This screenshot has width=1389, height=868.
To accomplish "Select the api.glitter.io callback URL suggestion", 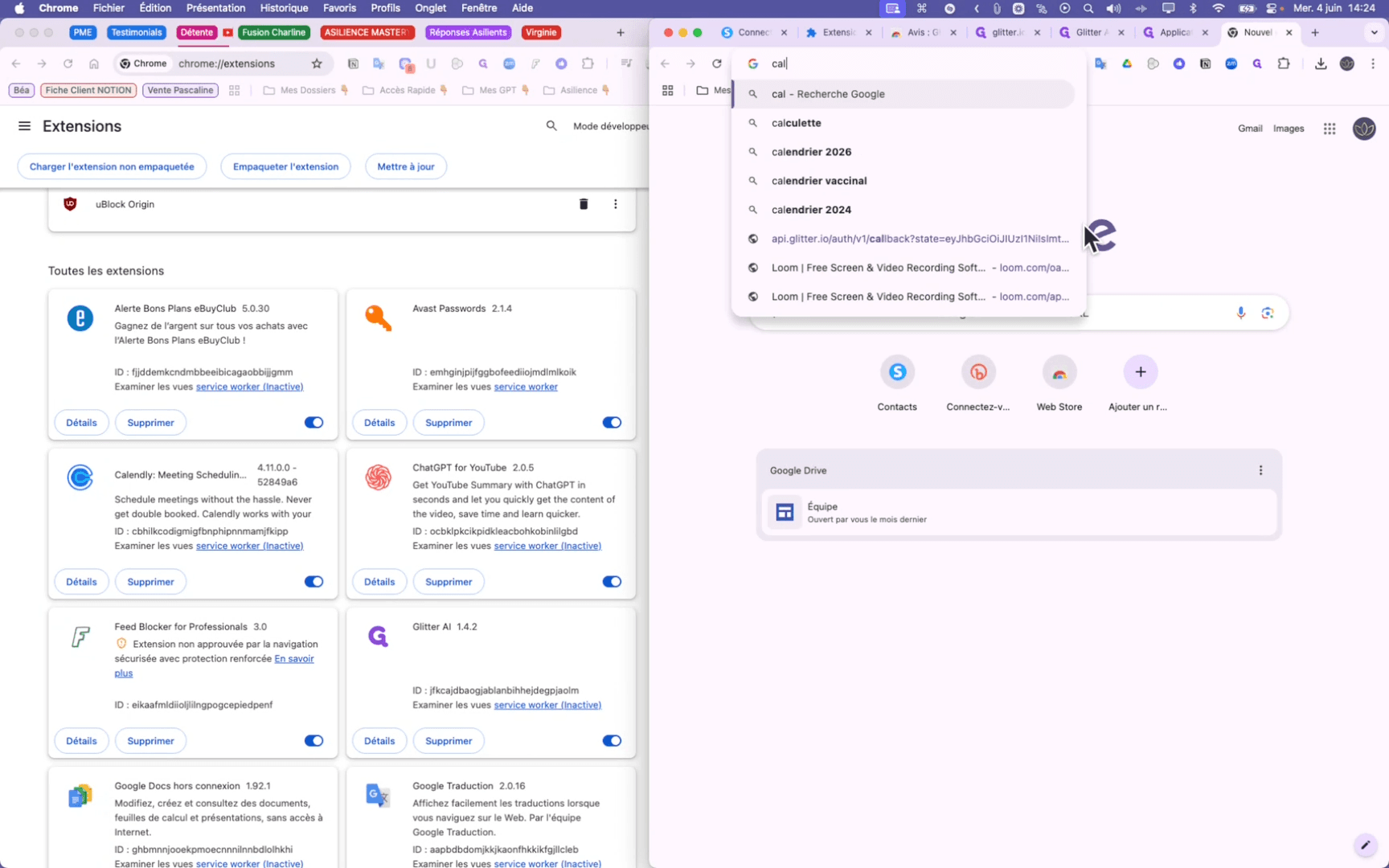I will point(903,239).
